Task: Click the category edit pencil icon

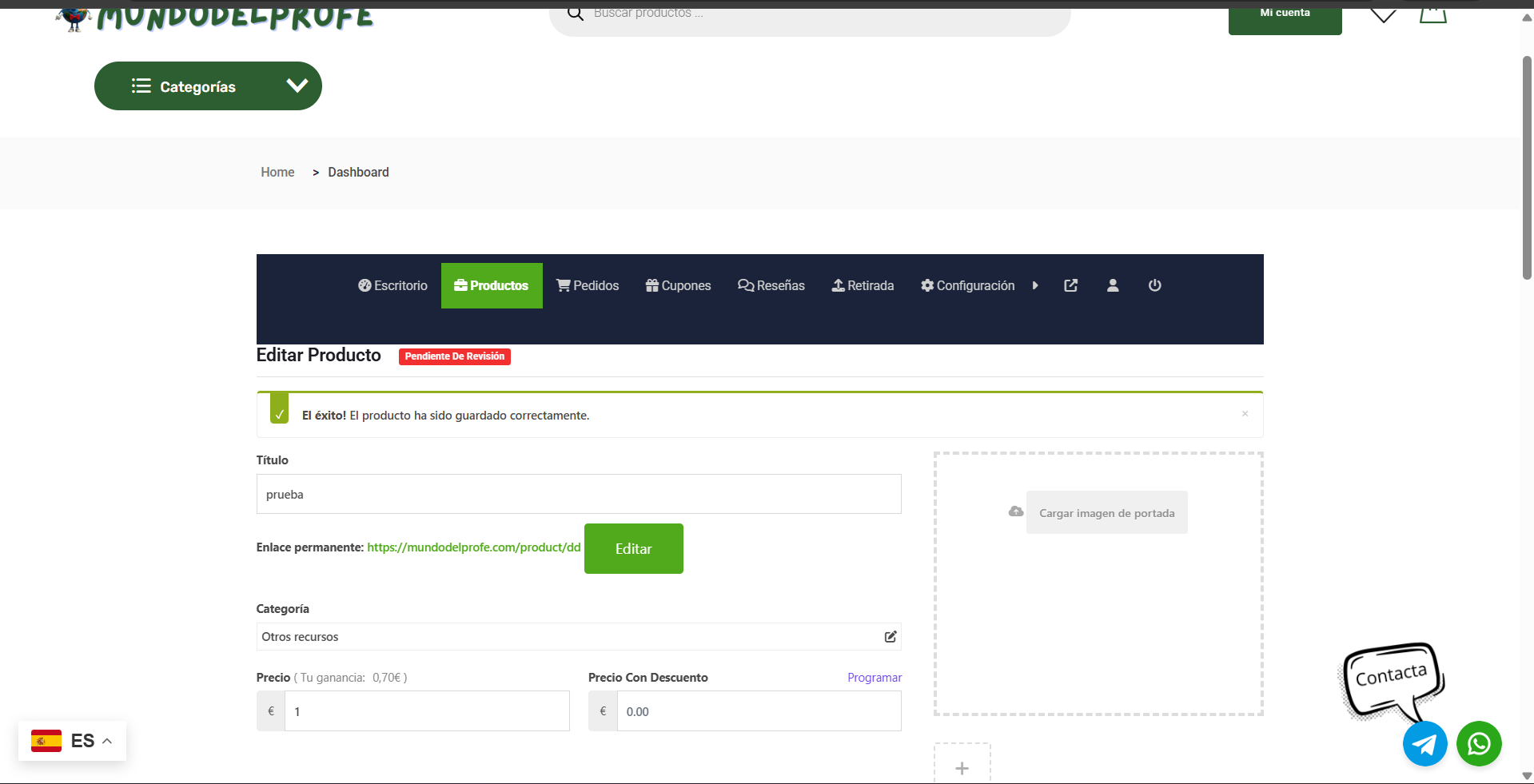Action: click(x=890, y=637)
